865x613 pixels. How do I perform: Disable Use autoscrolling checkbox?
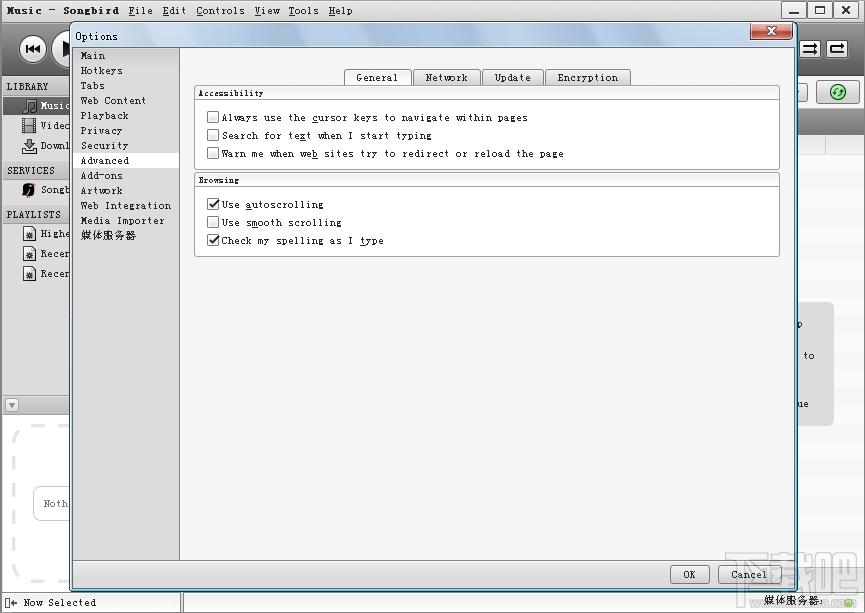[x=213, y=204]
